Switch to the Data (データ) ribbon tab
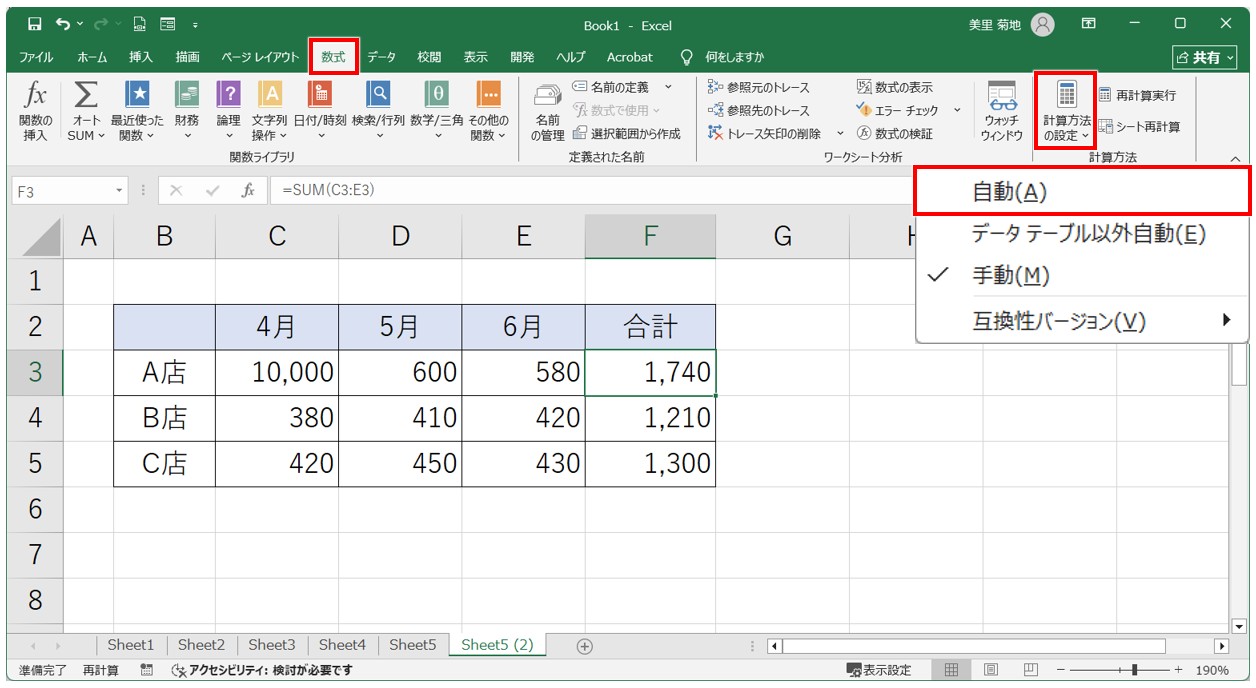 tap(381, 57)
